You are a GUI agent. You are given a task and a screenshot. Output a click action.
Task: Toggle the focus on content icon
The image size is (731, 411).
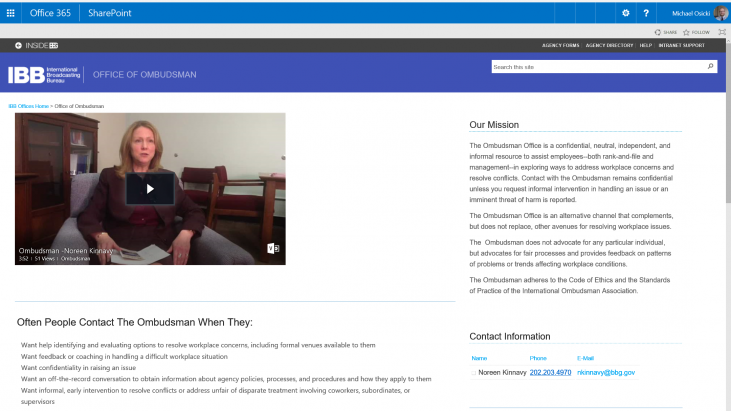click(722, 32)
